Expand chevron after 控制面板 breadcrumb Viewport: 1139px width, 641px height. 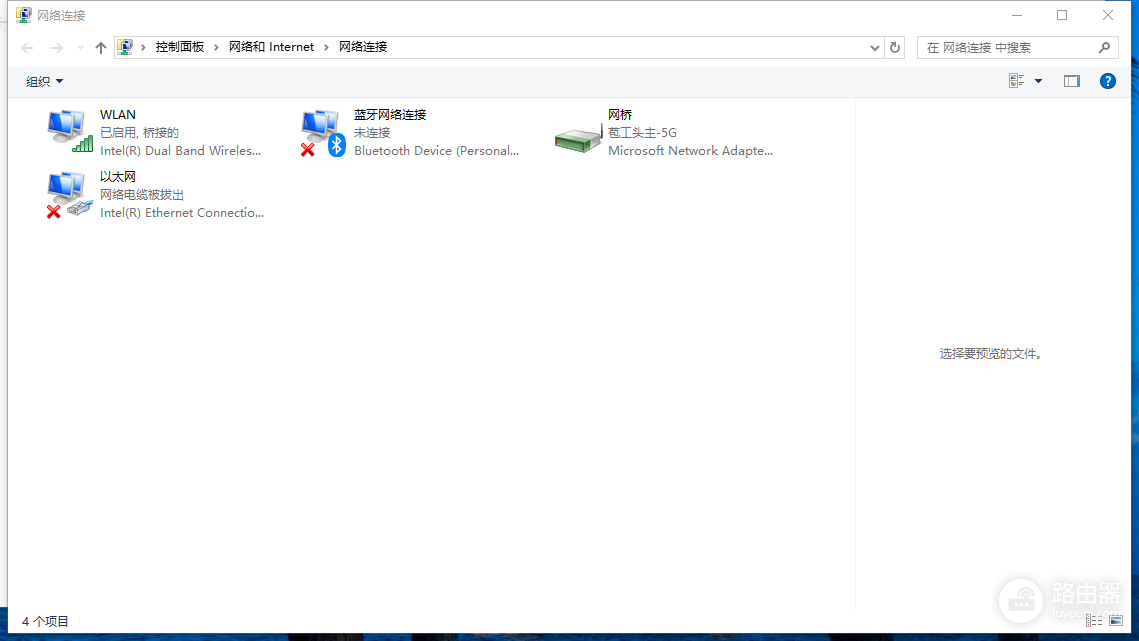coord(216,47)
